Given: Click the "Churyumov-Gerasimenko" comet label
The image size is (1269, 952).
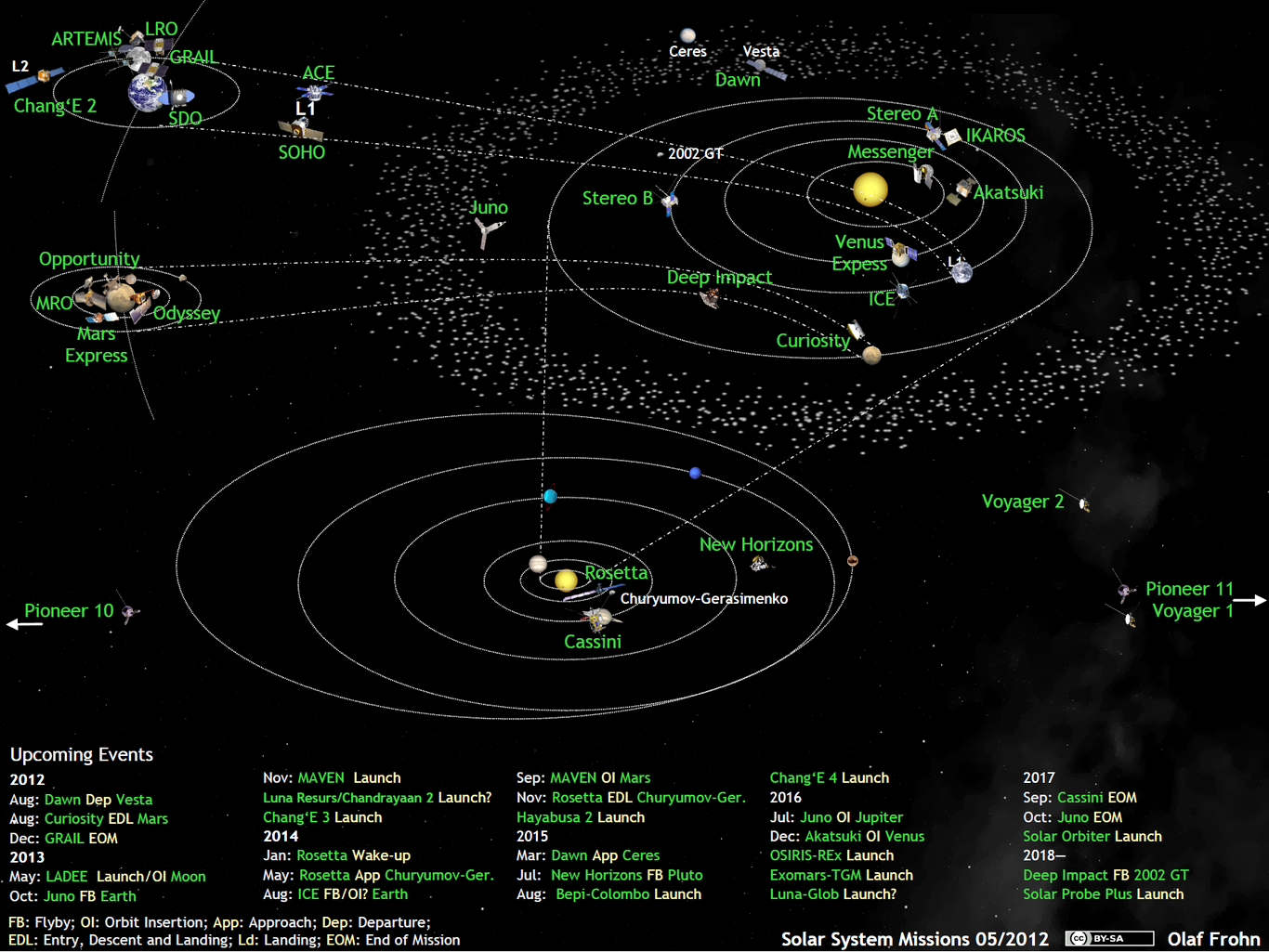Looking at the screenshot, I should pyautogui.click(x=704, y=598).
